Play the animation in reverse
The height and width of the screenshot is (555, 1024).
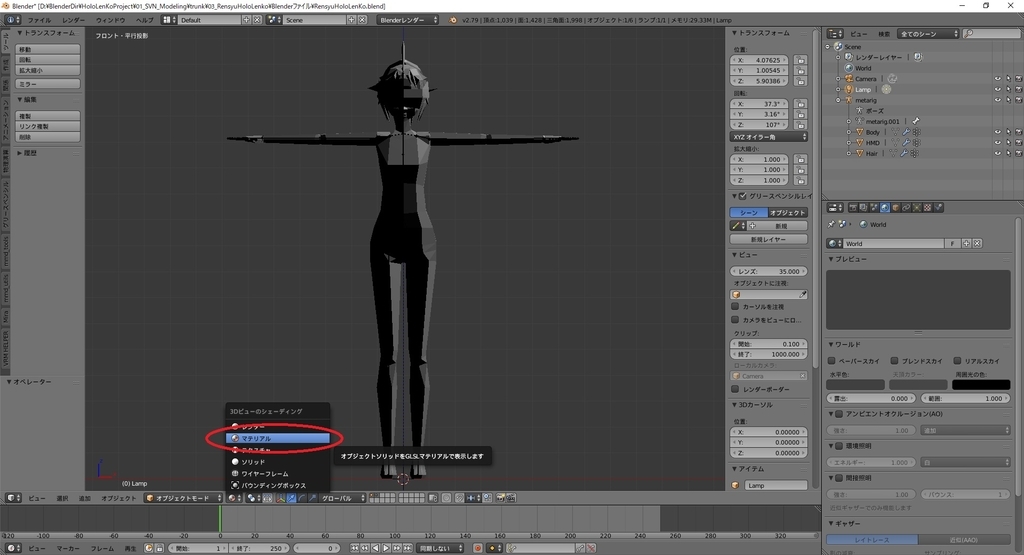pyautogui.click(x=376, y=548)
